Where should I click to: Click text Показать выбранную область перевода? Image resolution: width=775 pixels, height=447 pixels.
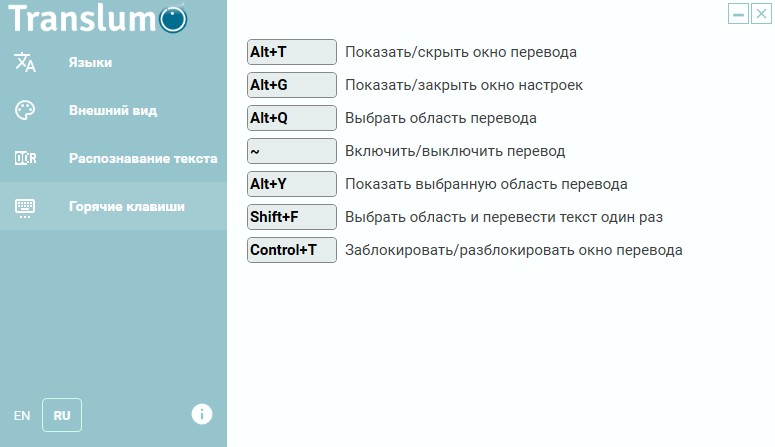coord(486,184)
